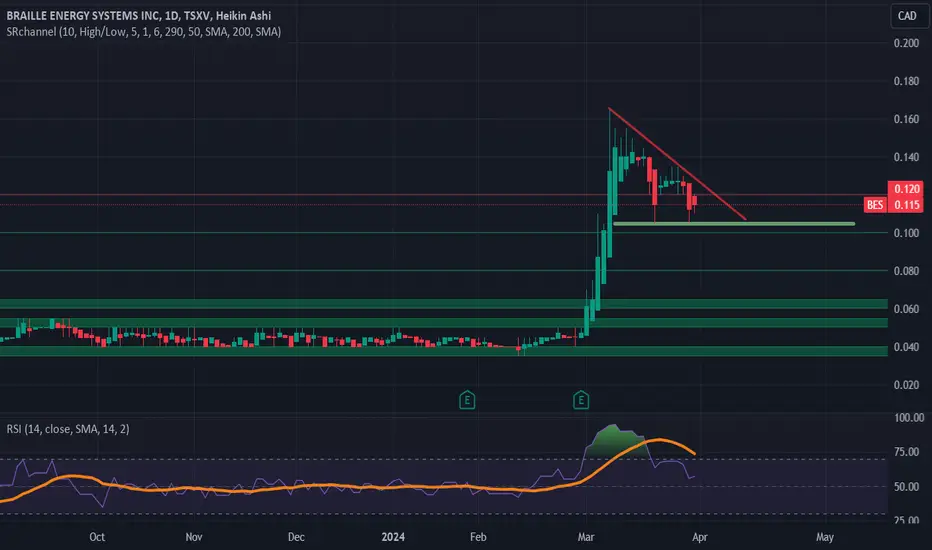
Task: Click the red 0.115 current price label
Action: pos(906,205)
